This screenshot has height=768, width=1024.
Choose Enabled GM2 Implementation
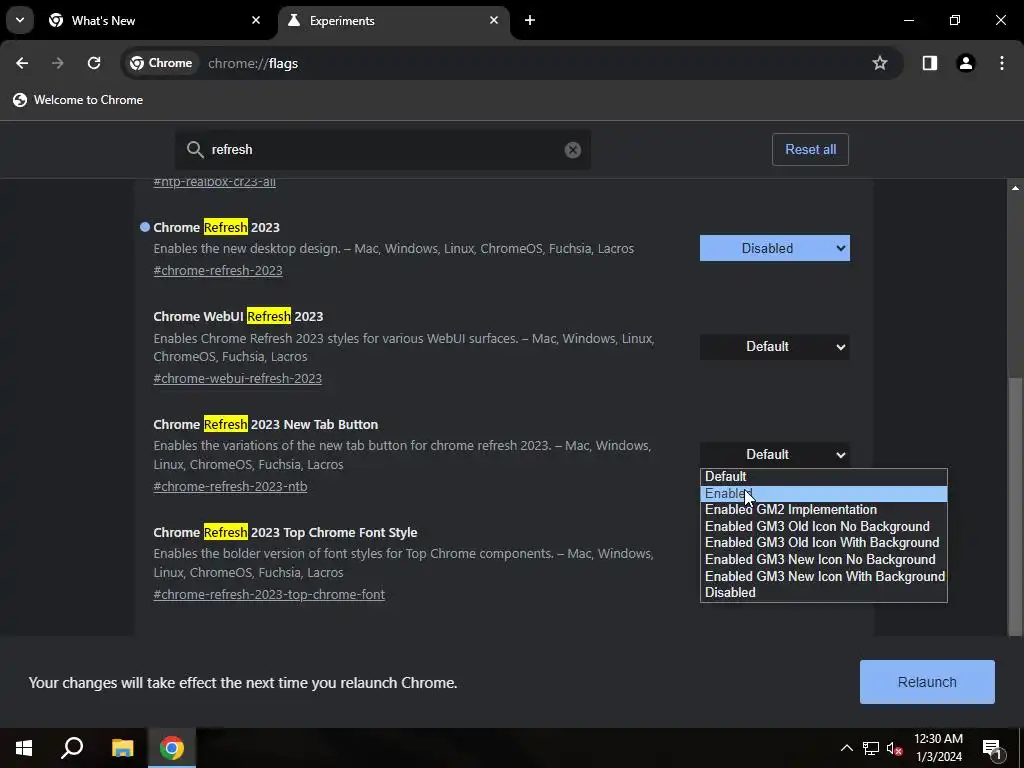coord(823,510)
